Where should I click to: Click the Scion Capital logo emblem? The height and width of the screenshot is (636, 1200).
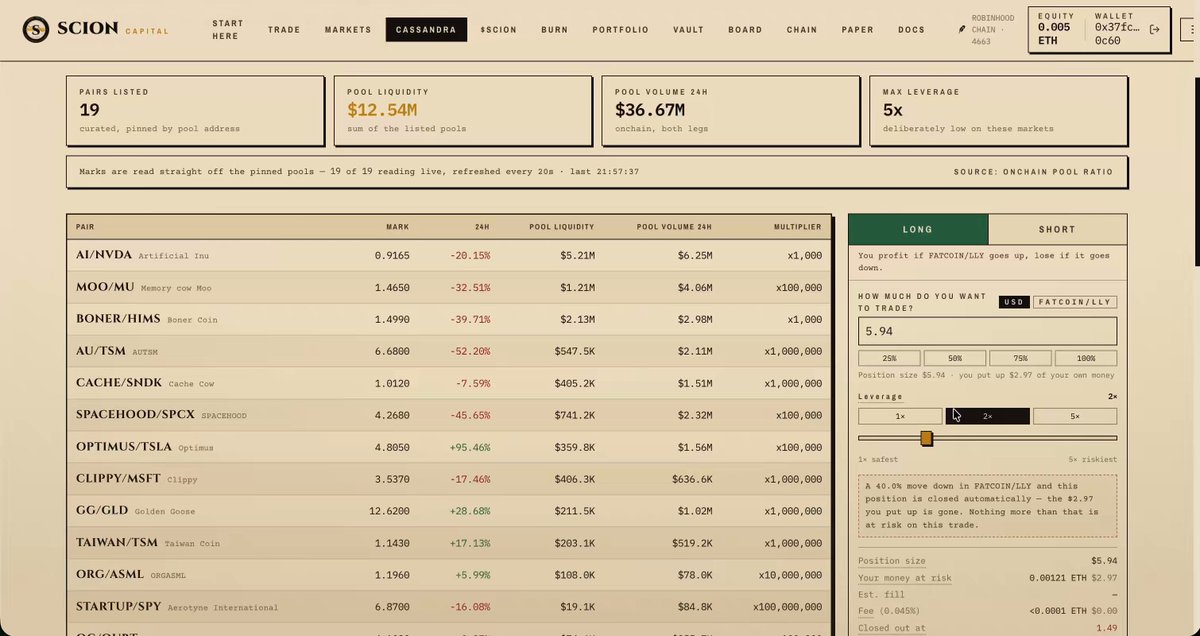click(37, 30)
